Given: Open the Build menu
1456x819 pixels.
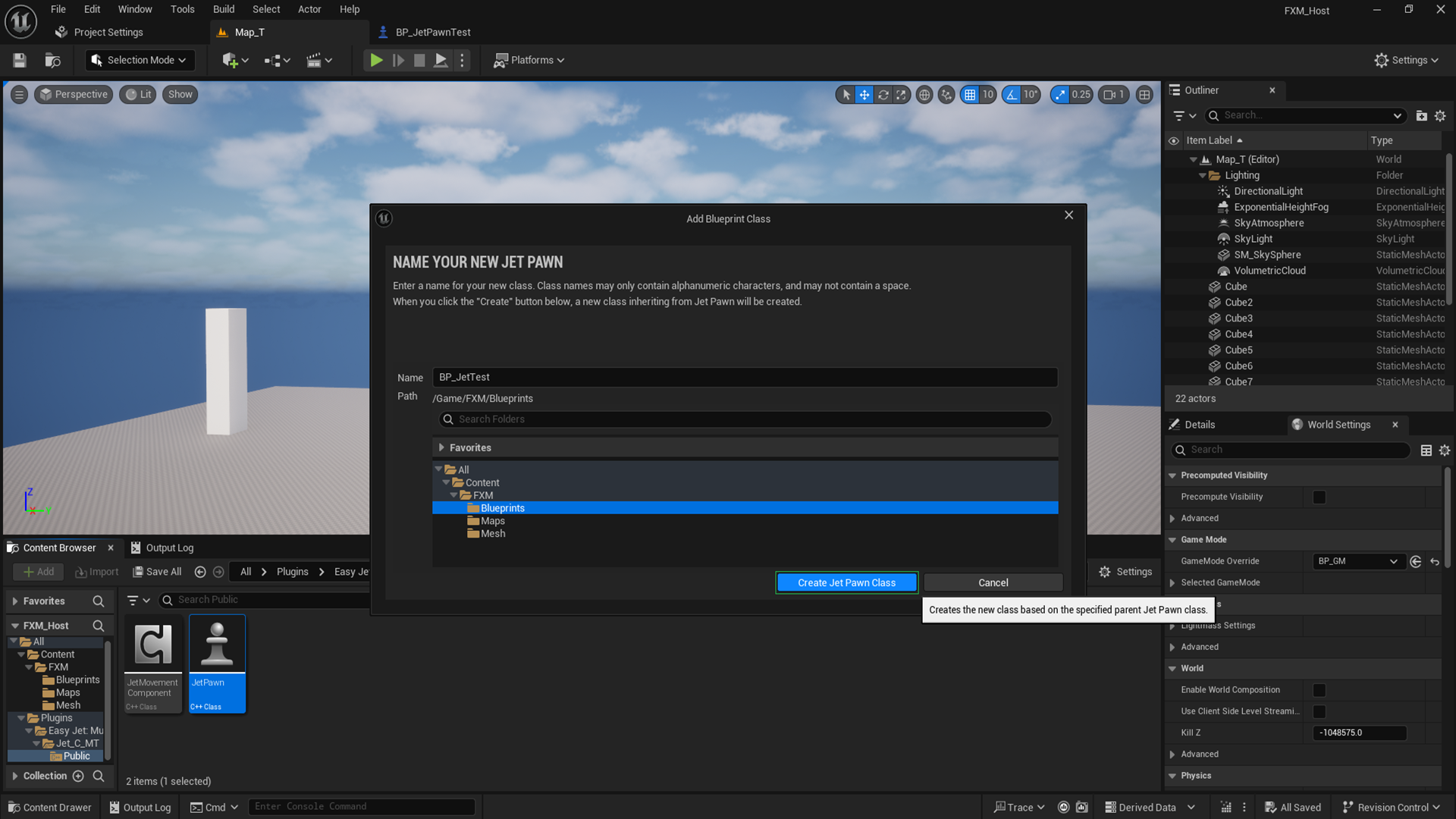Looking at the screenshot, I should [224, 9].
